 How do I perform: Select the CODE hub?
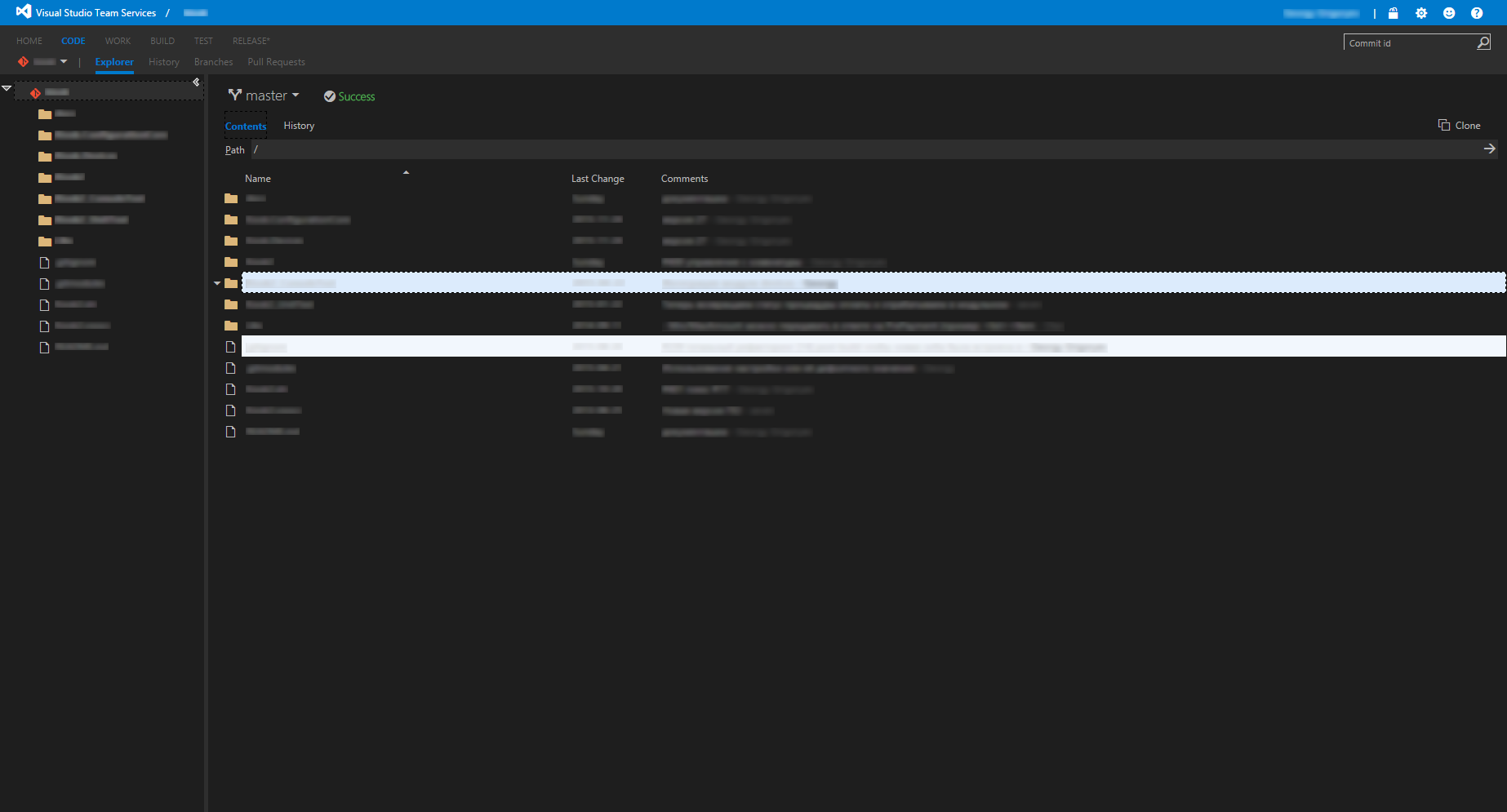[x=73, y=41]
